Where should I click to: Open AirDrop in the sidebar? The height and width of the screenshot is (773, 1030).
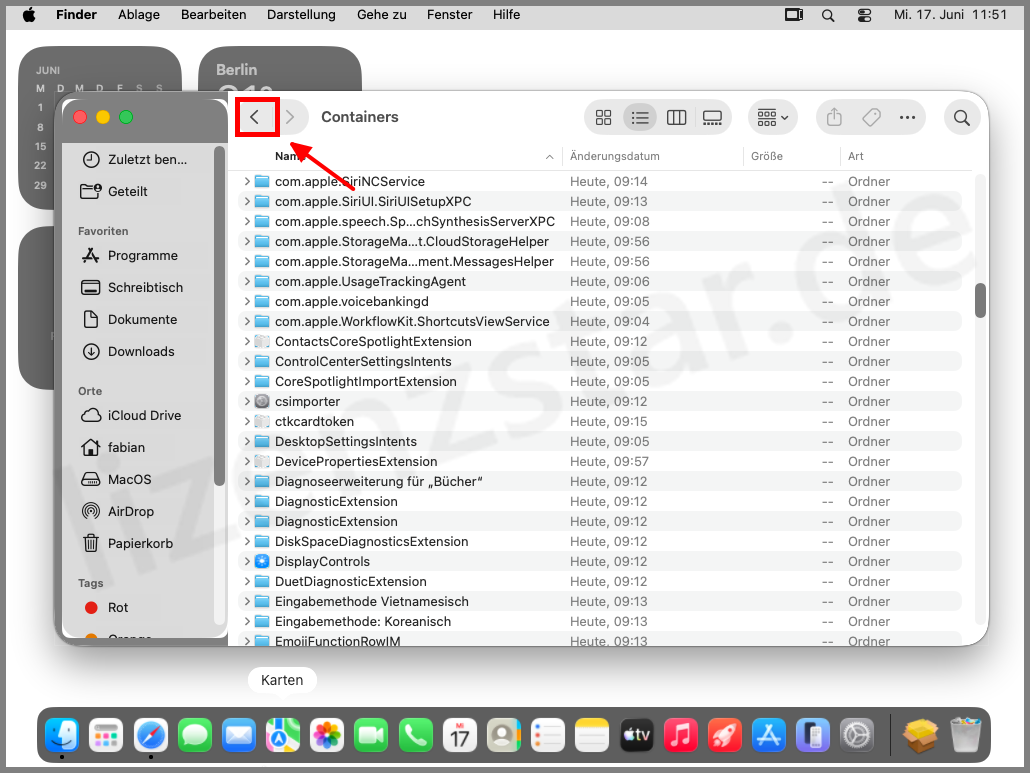[x=118, y=511]
